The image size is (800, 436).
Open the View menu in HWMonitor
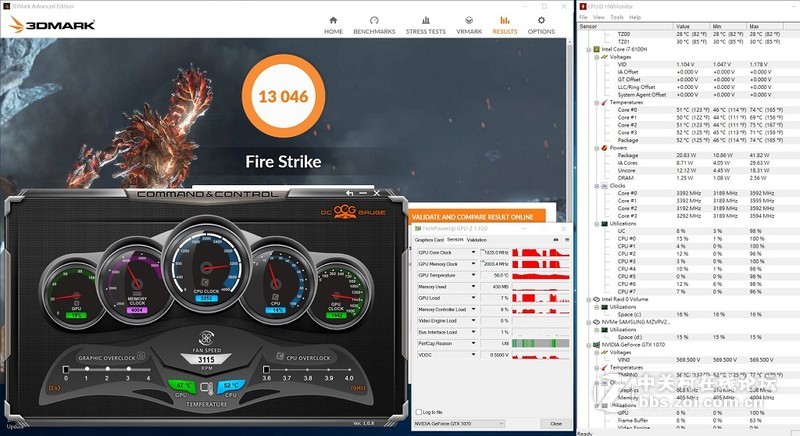(598, 17)
